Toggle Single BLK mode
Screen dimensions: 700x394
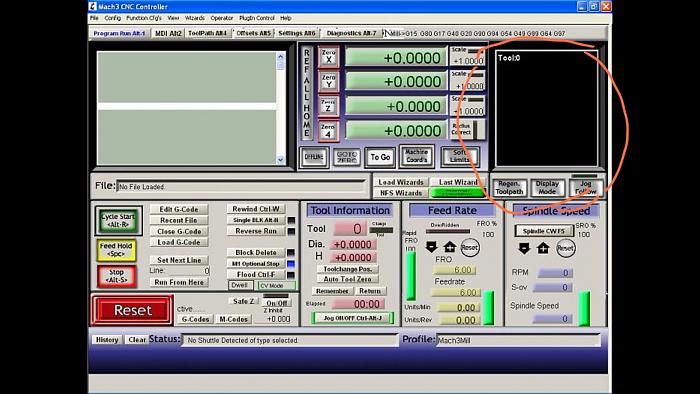coord(255,220)
